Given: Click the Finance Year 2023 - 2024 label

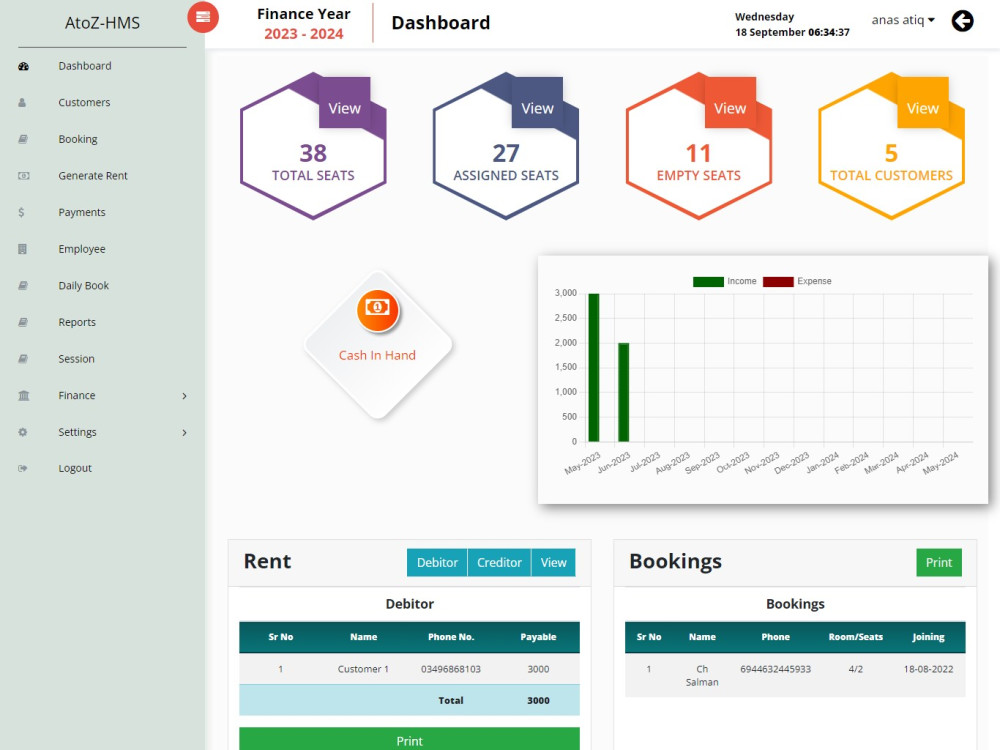Looking at the screenshot, I should point(304,24).
